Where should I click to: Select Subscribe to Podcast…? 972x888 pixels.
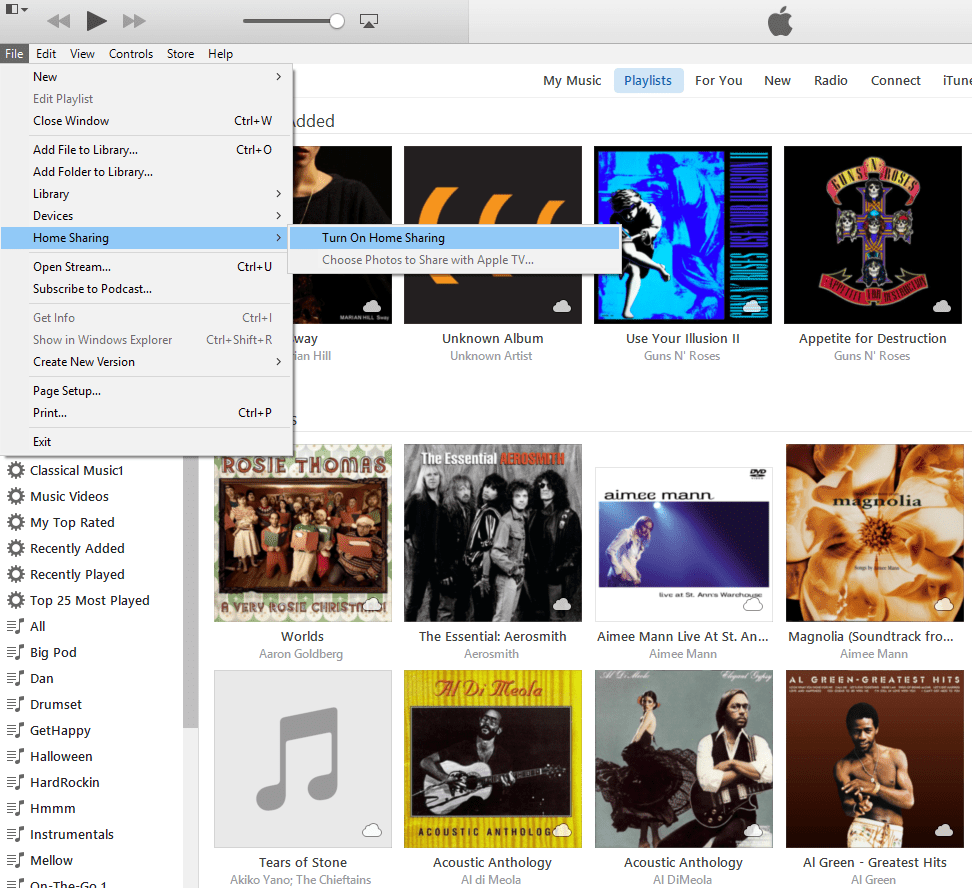pyautogui.click(x=146, y=289)
